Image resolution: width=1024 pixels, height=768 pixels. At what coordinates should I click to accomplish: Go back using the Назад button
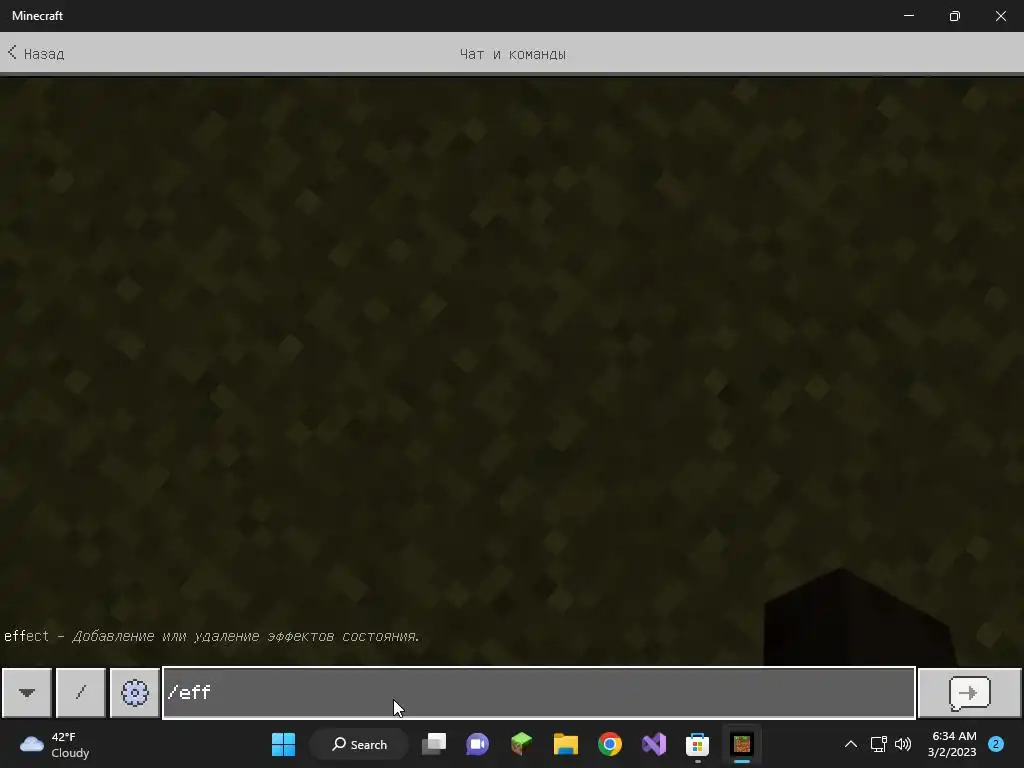(x=36, y=54)
